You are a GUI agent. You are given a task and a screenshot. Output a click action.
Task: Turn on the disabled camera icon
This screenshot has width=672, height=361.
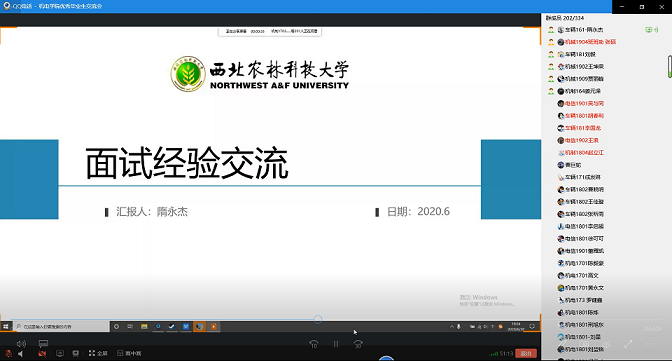(x=42, y=353)
